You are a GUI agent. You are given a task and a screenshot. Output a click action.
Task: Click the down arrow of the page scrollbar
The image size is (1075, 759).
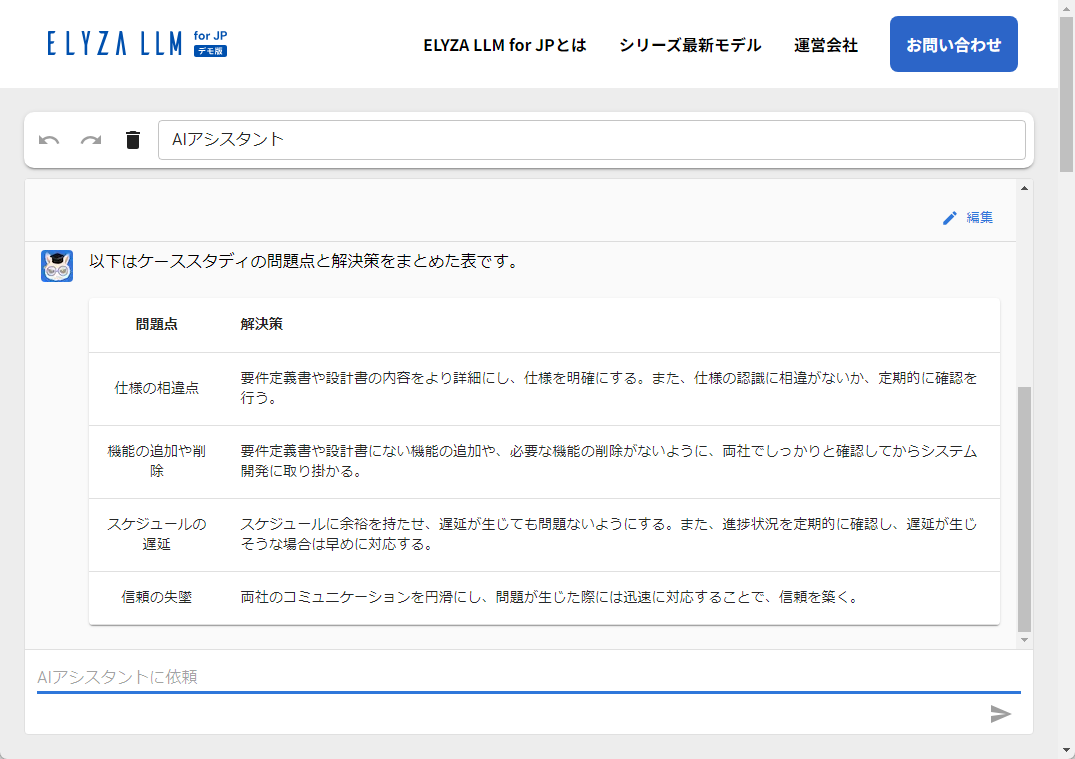1067,751
